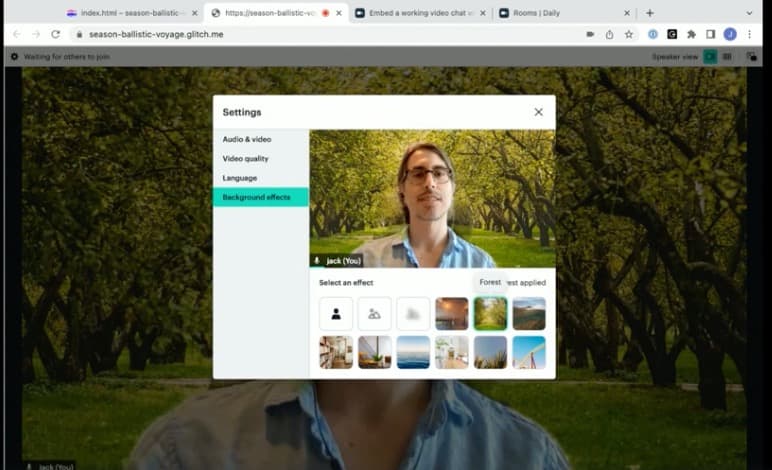This screenshot has width=772, height=470.
Task: Select the soft background blur effect
Action: point(374,313)
